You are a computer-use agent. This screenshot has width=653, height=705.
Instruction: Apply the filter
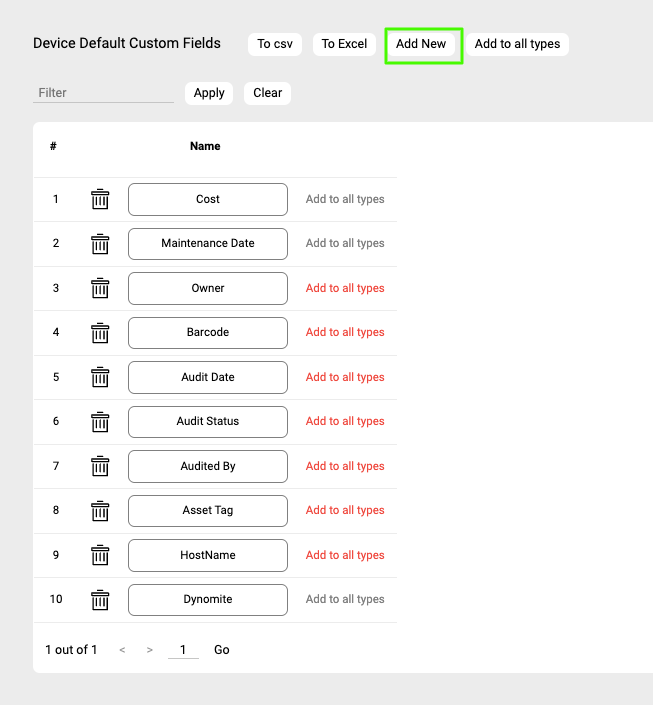pyautogui.click(x=209, y=93)
